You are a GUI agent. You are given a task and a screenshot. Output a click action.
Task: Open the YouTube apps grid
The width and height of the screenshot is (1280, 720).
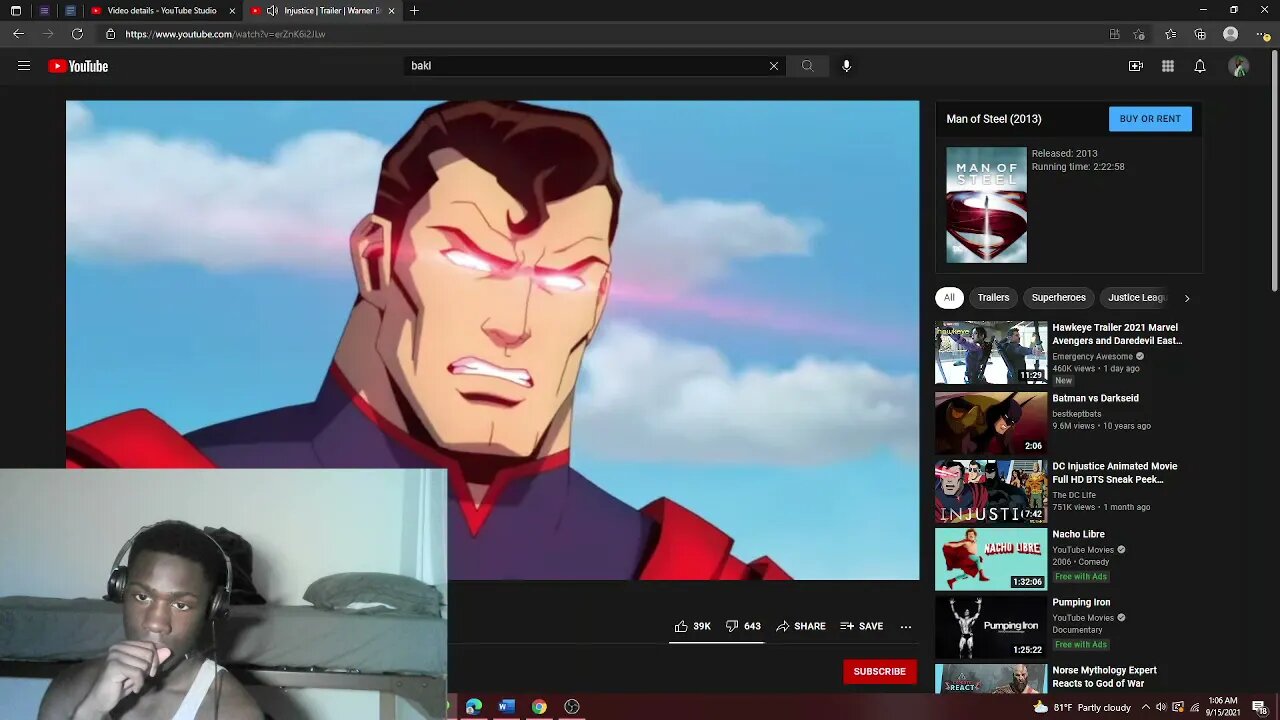click(x=1168, y=66)
